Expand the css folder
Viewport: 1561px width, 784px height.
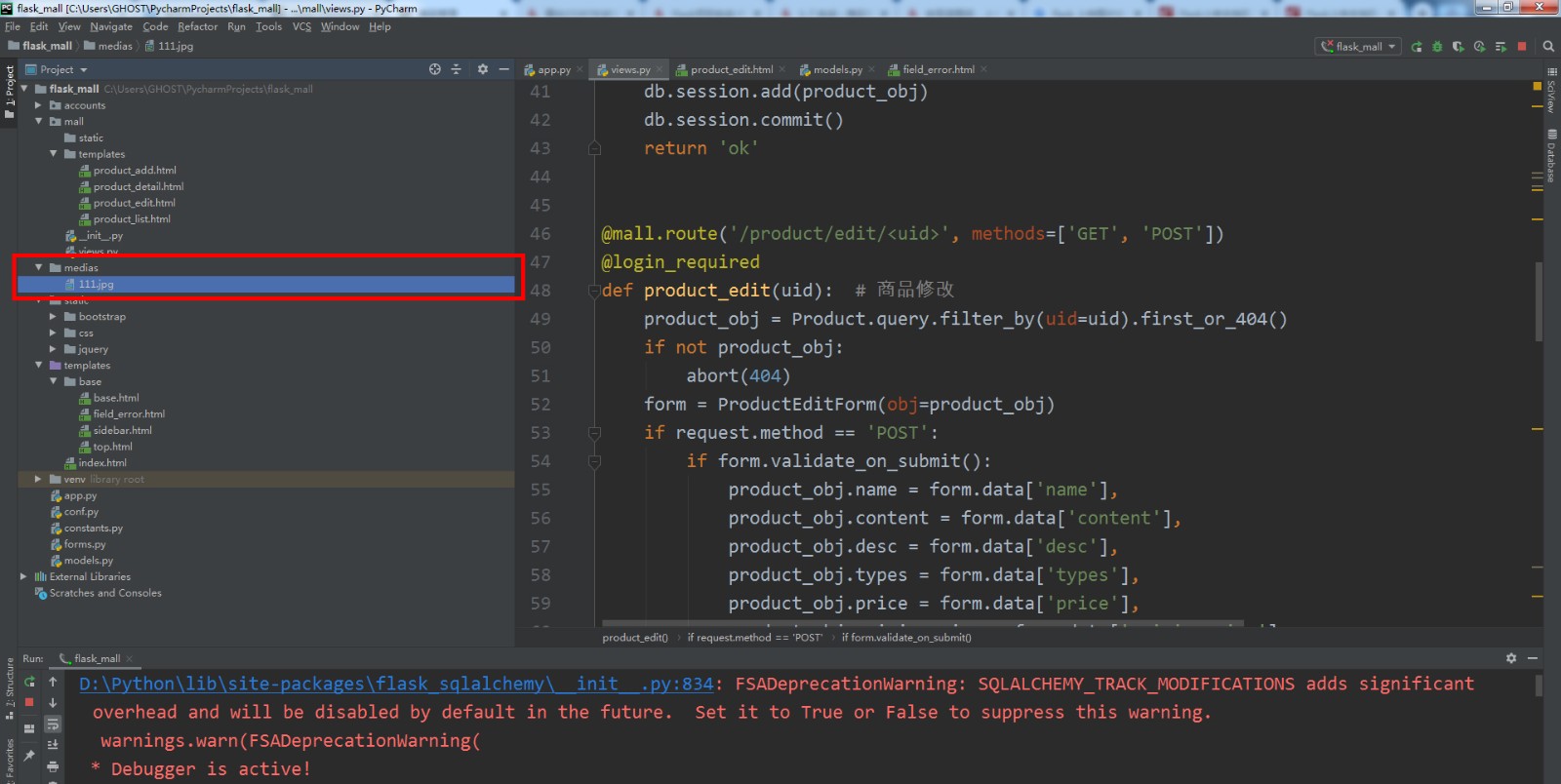[54, 333]
